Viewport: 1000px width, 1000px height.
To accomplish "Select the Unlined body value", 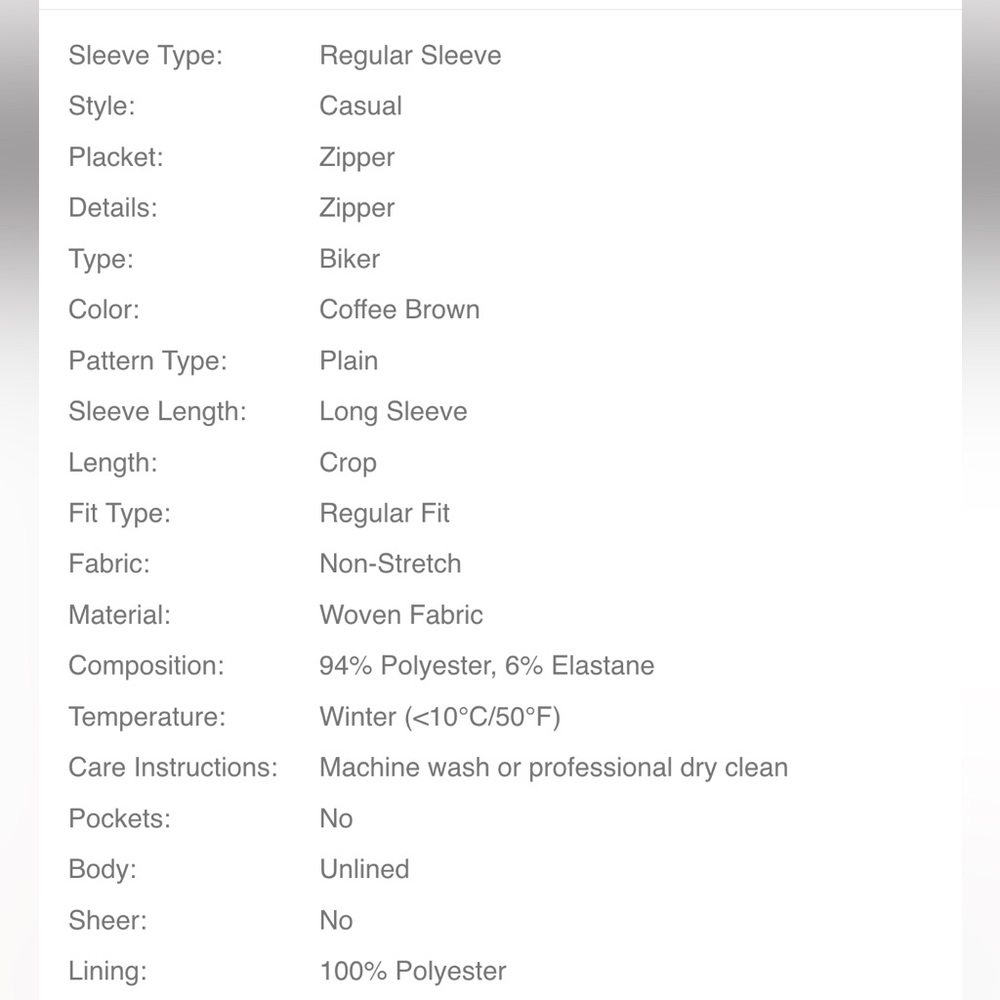I will tap(364, 870).
